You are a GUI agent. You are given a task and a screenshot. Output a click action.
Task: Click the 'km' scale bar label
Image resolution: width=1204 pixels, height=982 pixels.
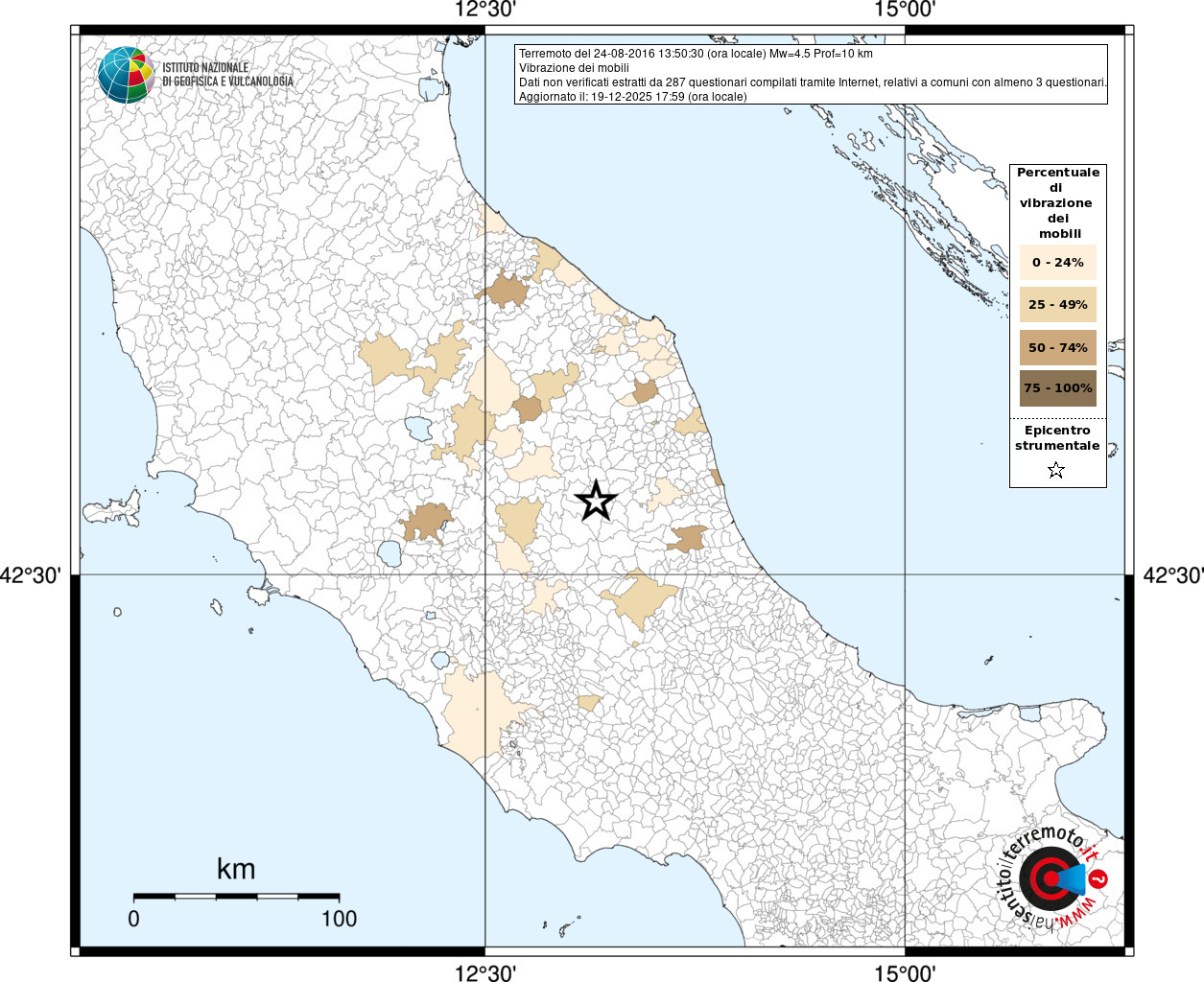(236, 869)
